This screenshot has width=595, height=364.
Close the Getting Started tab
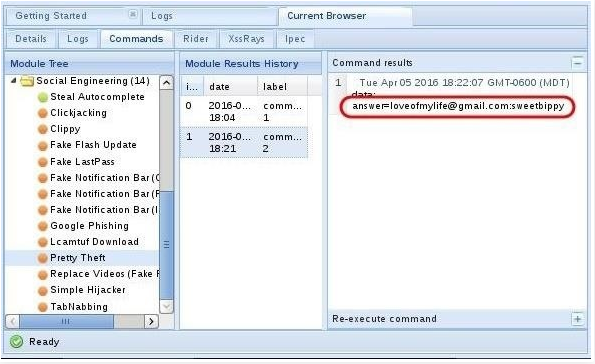132,14
